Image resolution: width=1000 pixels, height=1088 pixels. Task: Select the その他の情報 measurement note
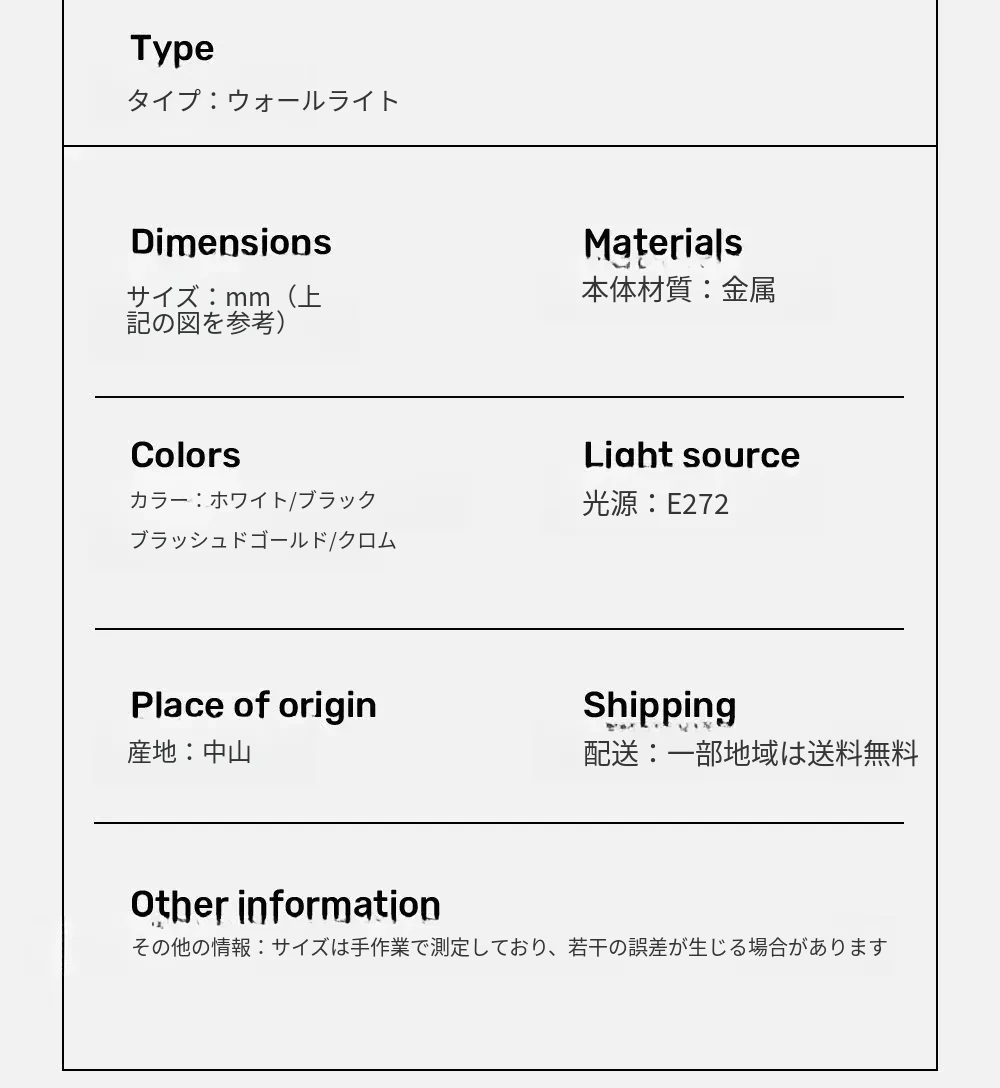(509, 947)
